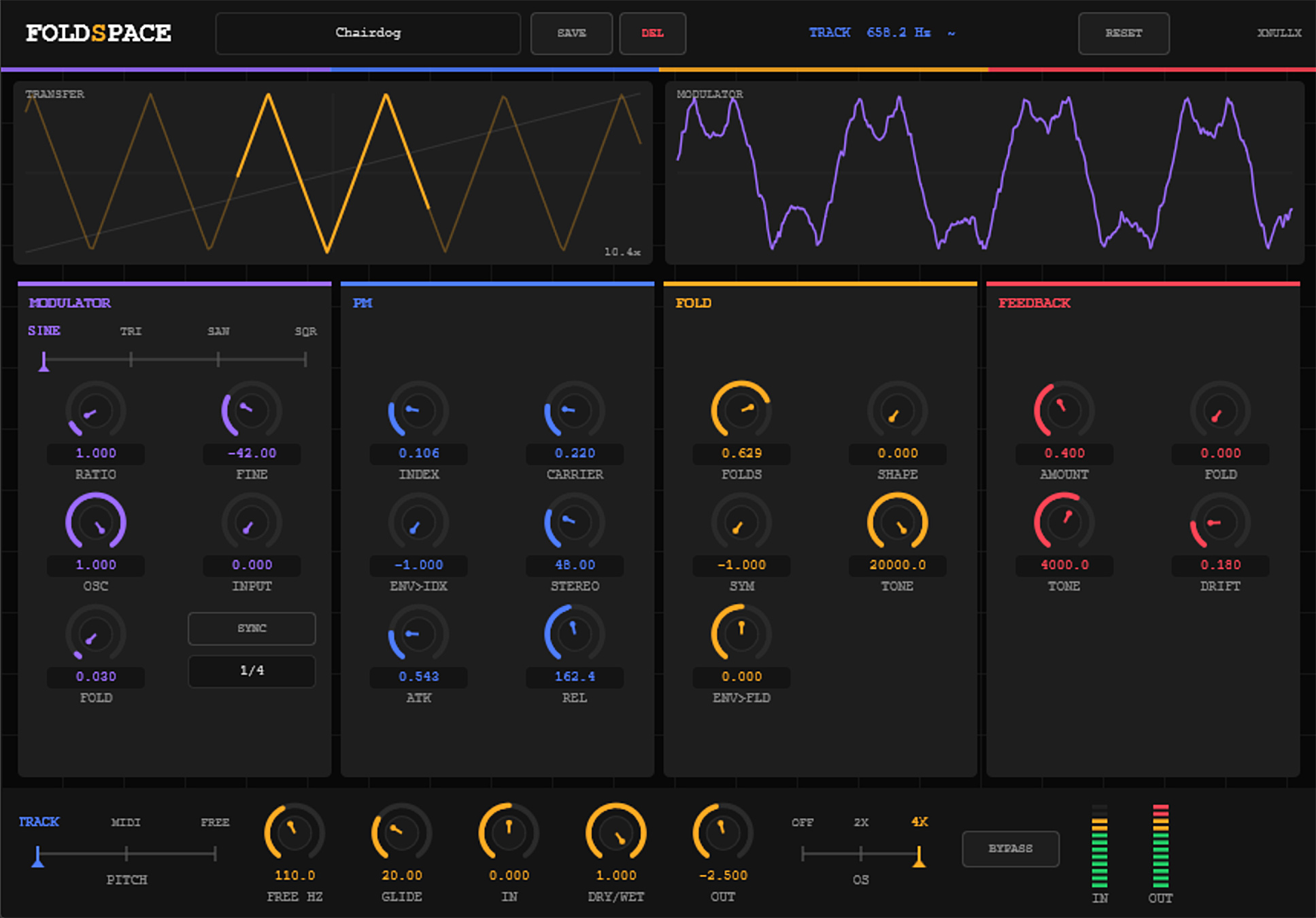The width and height of the screenshot is (1316, 918).
Task: Click the Fold TONE value 20000.0
Action: point(898,565)
